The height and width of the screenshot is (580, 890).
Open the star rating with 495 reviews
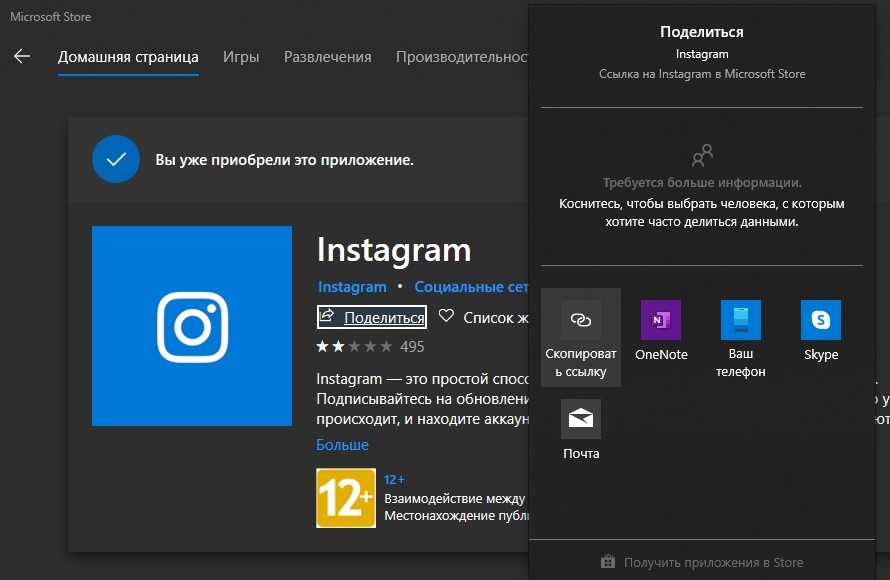click(x=370, y=346)
